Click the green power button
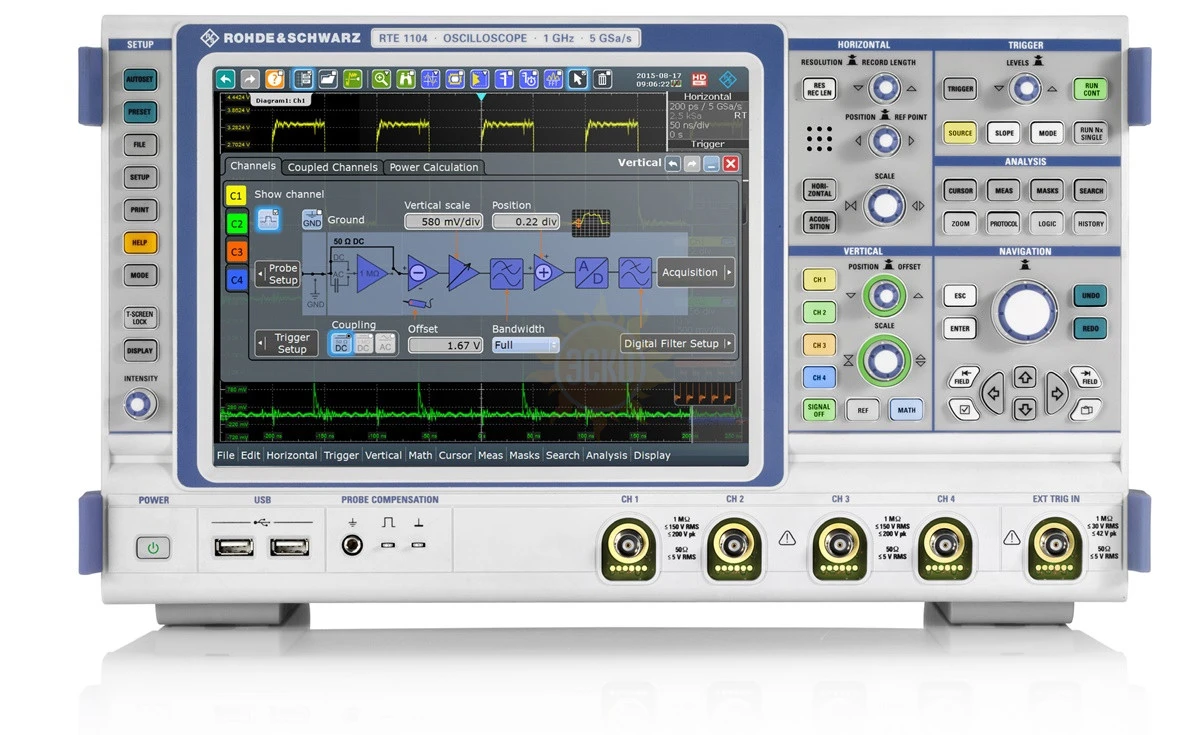 [x=153, y=548]
